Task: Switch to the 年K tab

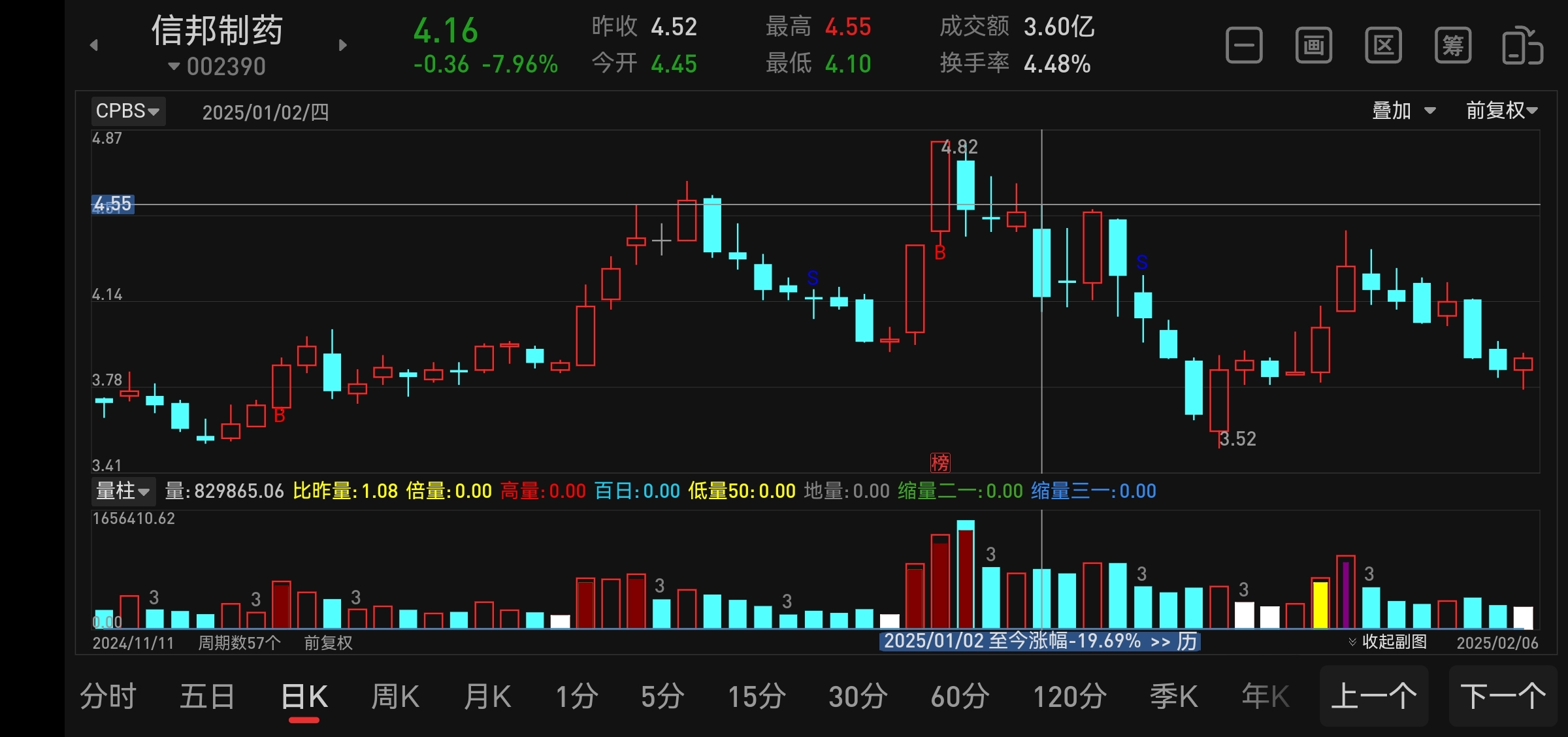Action: [x=1266, y=696]
